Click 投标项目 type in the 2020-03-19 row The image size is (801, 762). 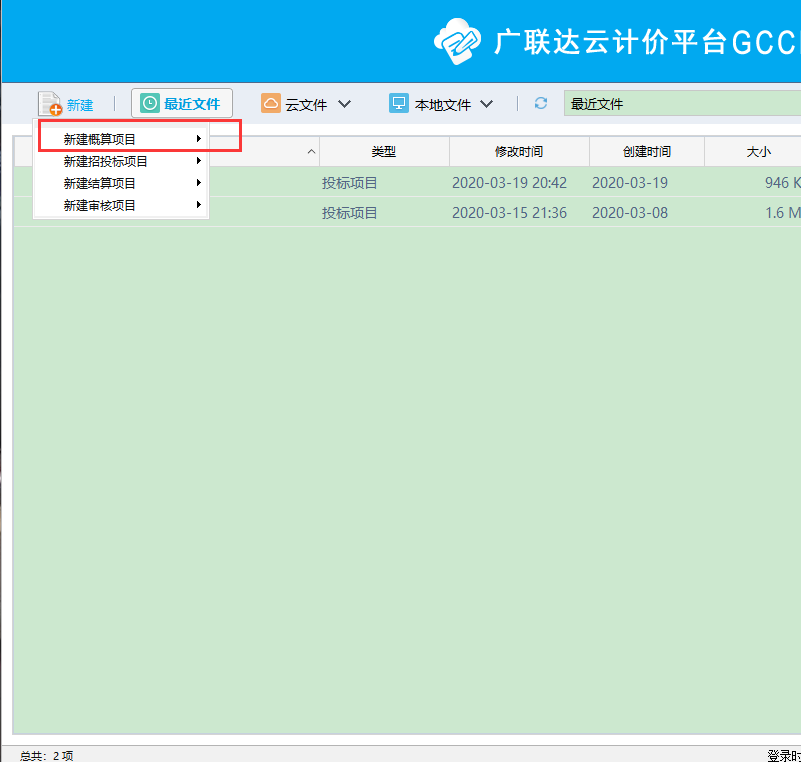point(349,183)
